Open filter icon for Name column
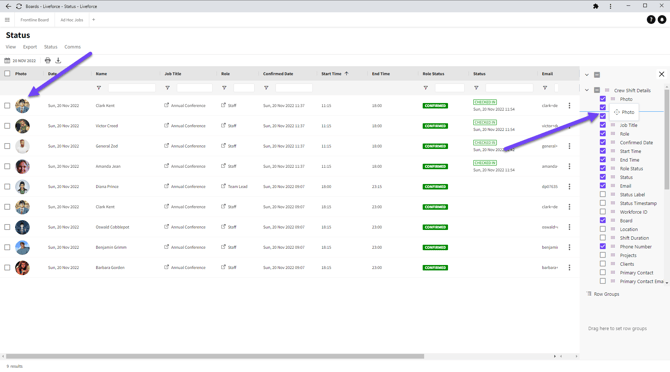Screen dimensions: 670x372 [x=99, y=88]
